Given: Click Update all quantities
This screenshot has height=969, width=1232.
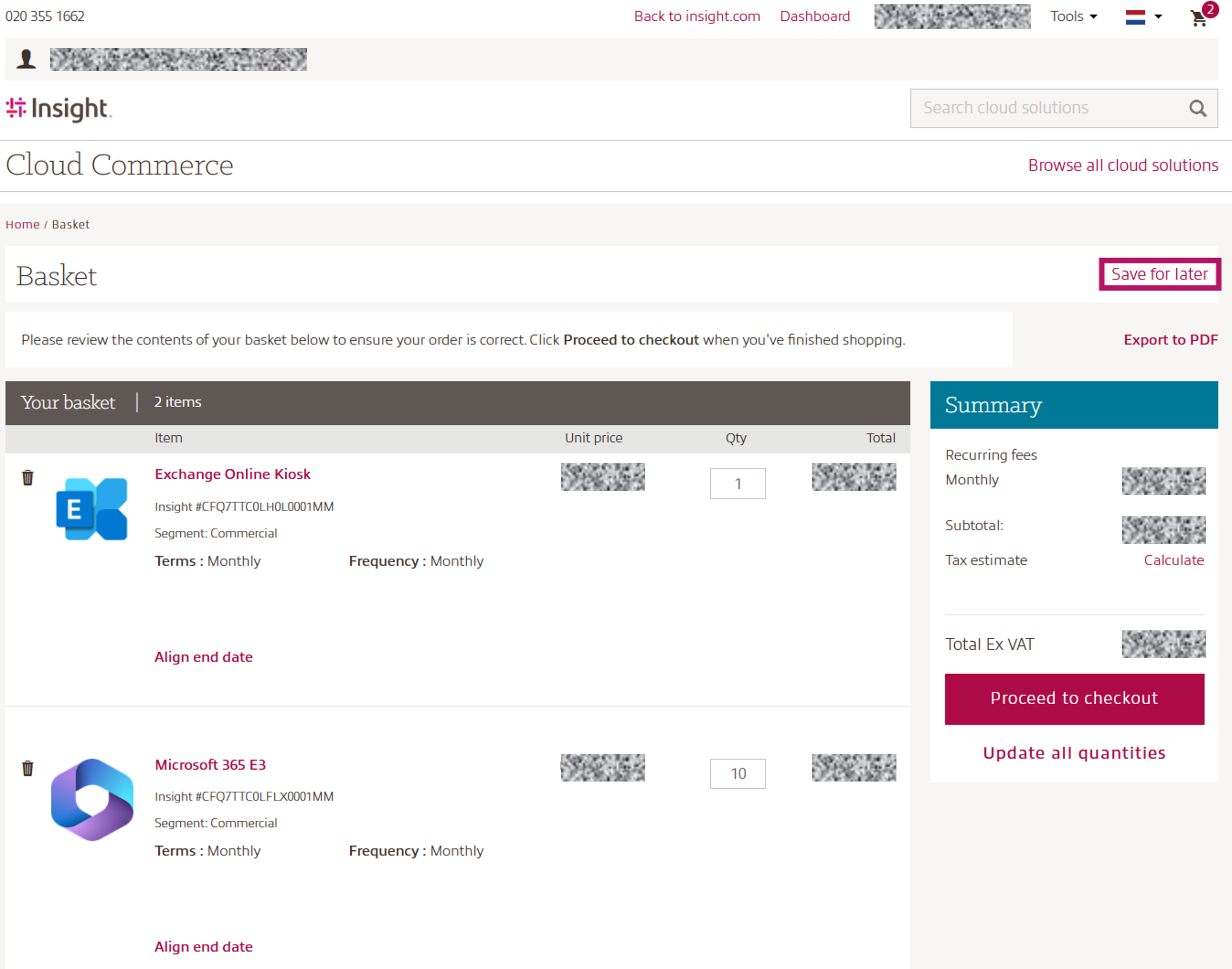Looking at the screenshot, I should pos(1074,753).
